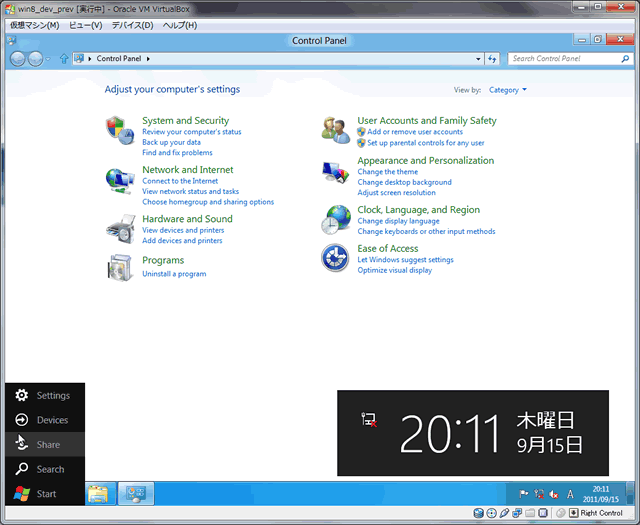Screen dimensions: 640x525
Task: Open File Explorer from the taskbar
Action: [x=98, y=494]
